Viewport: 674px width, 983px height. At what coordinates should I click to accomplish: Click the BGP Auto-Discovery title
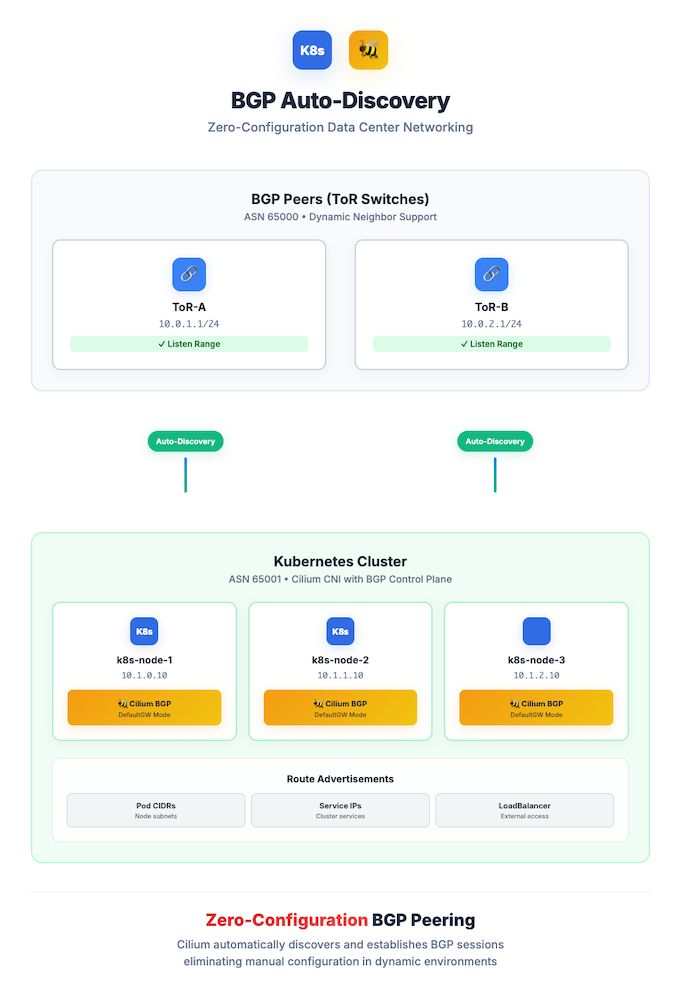tap(340, 100)
